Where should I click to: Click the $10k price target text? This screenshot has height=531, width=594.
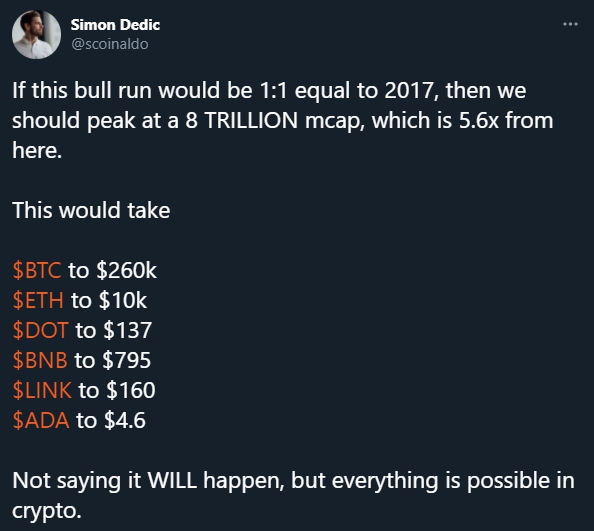(123, 300)
